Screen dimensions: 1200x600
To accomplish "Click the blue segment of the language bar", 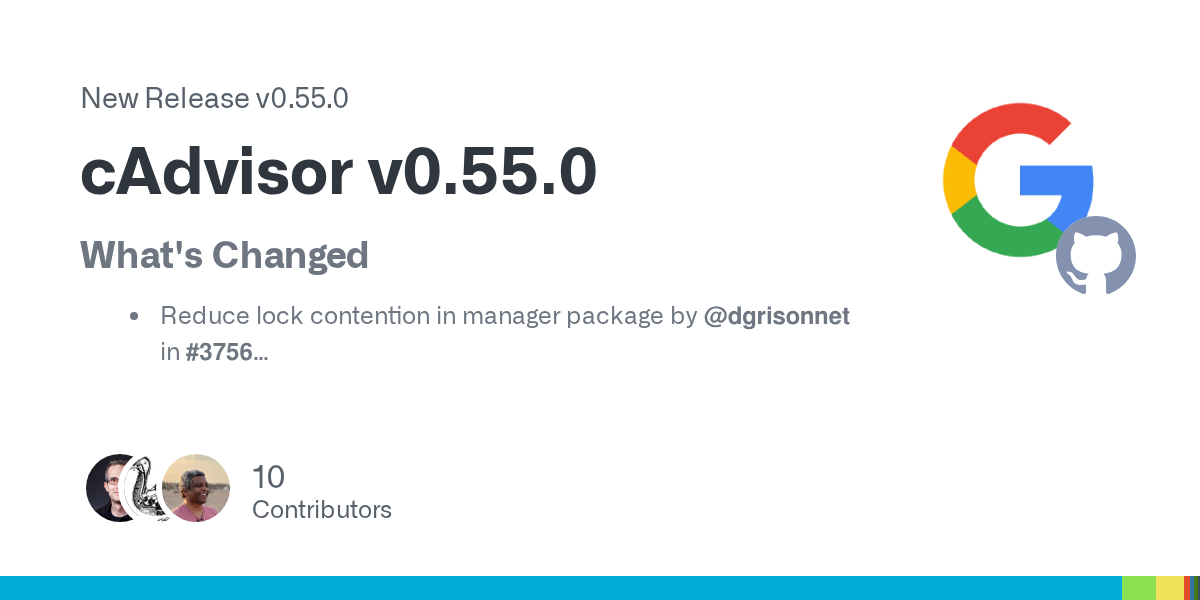I will (560, 588).
